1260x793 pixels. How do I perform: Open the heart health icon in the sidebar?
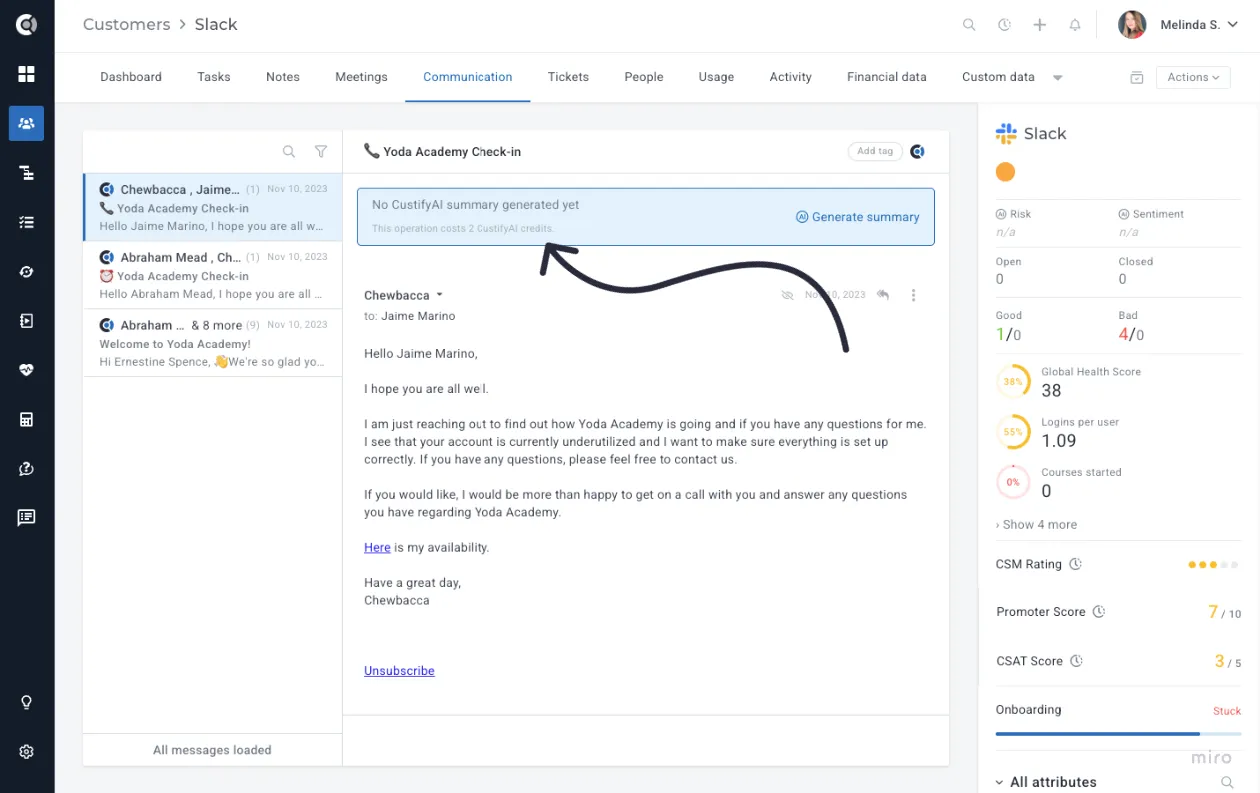(x=26, y=370)
